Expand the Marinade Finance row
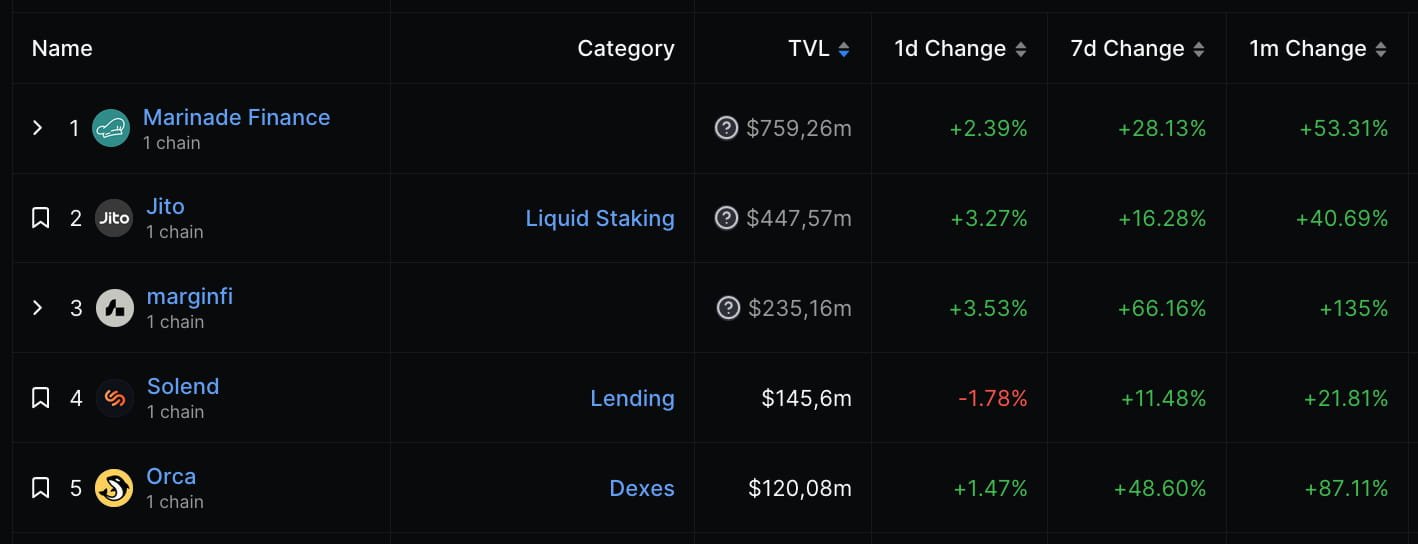 click(x=38, y=128)
